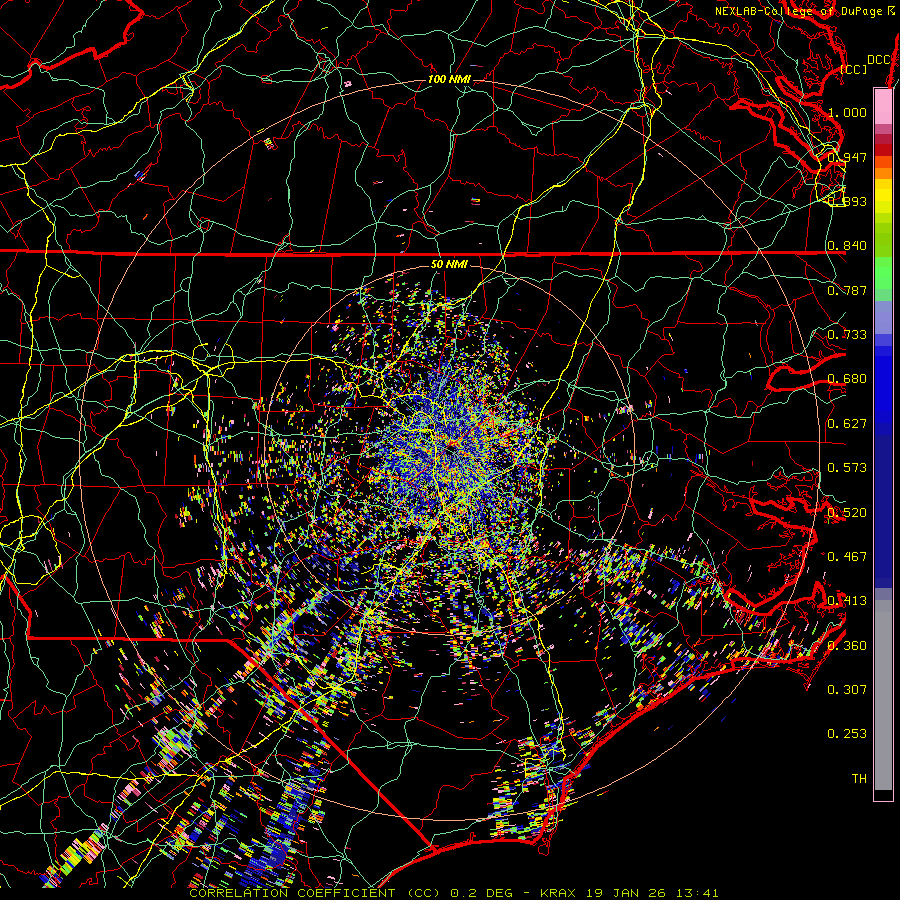Click the 0.840 scale value

[x=847, y=246]
